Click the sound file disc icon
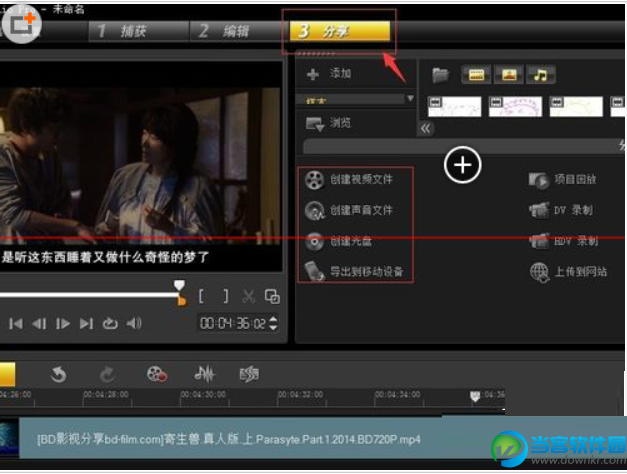 tap(315, 211)
